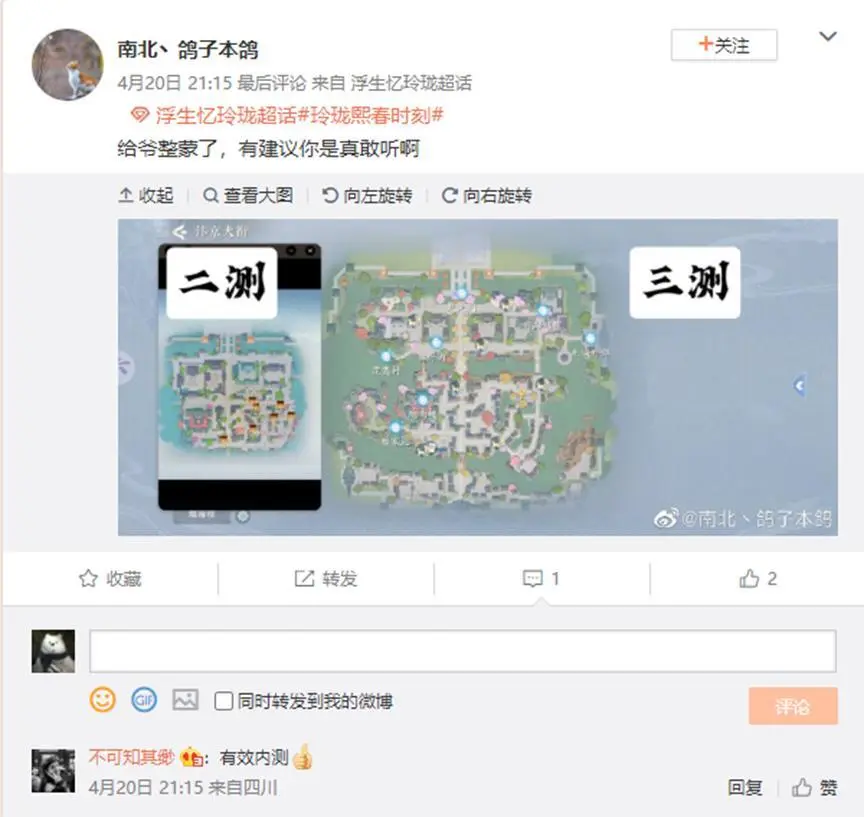Rotate image right with 向右旋转
Viewport: 864px width, 817px height.
(487, 196)
